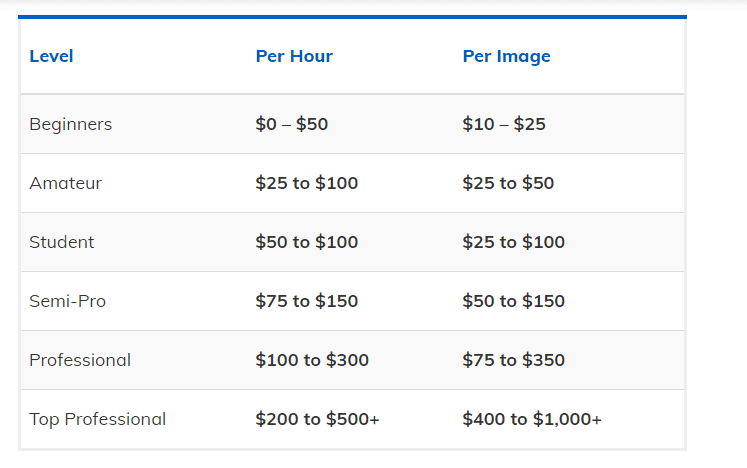Click the Per Hour column header

(294, 56)
